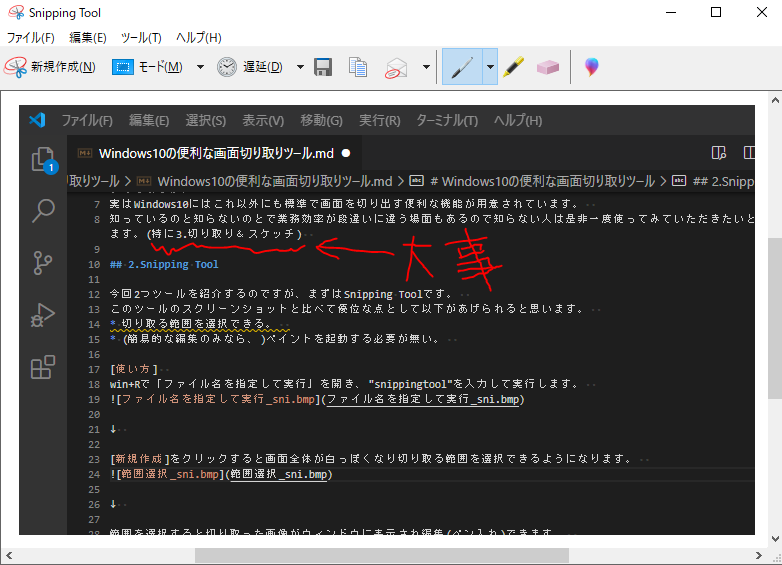Open the 遅延 delay dropdown arrow

300,67
